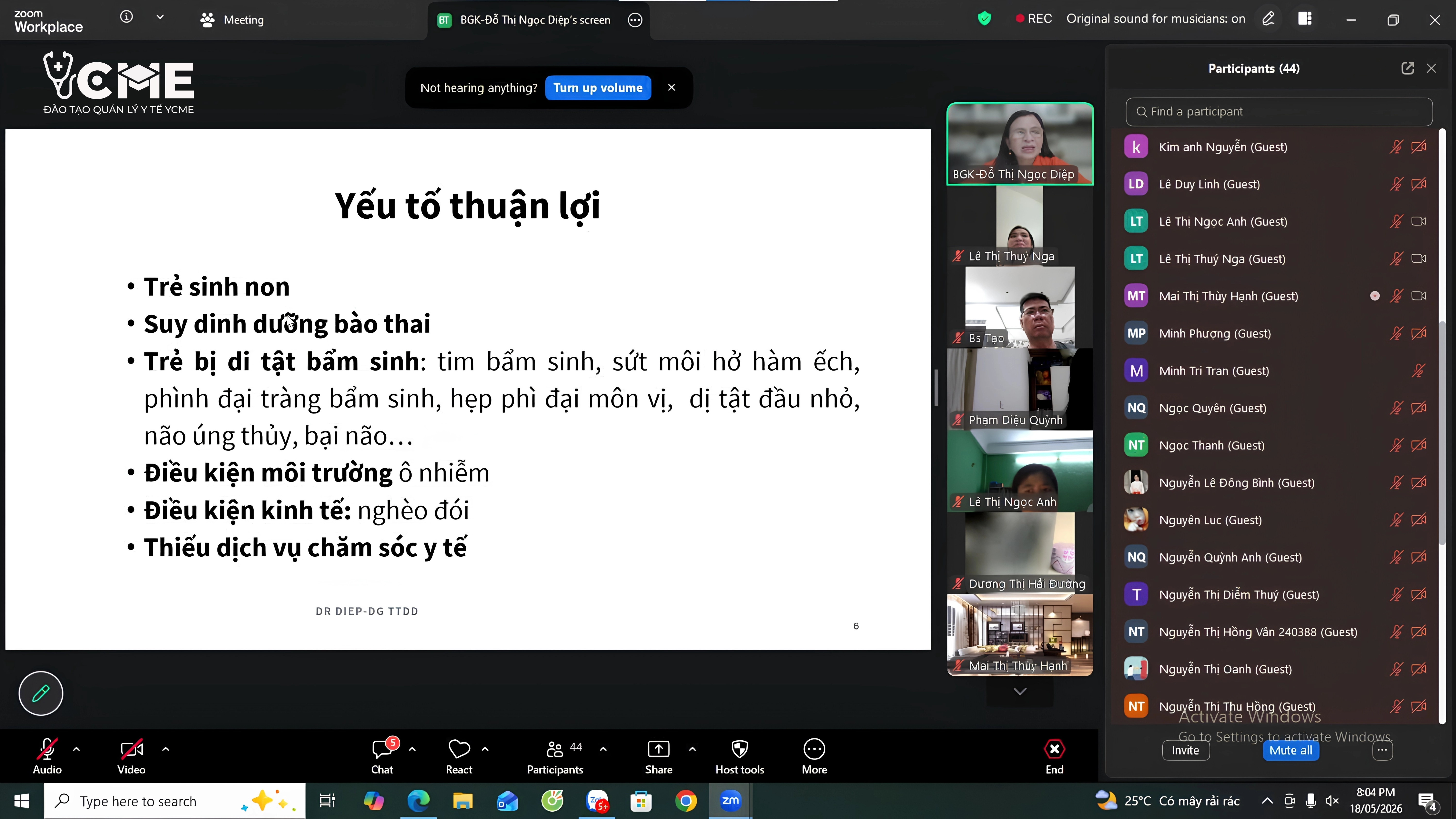Toggle Original sound for musicians
Viewport: 1456px width, 819px height.
coord(1155,19)
